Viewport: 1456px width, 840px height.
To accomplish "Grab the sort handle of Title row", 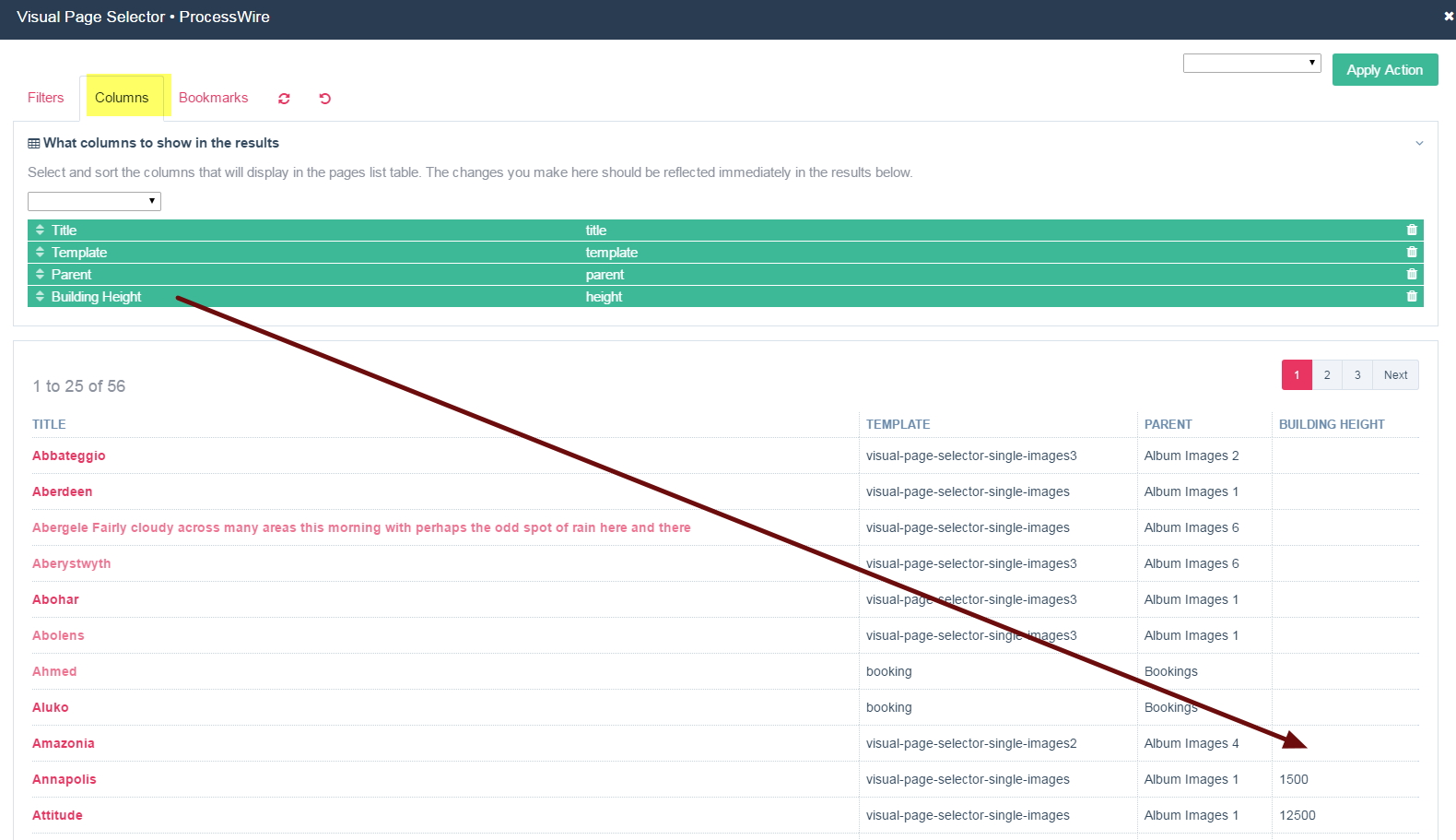I will [40, 231].
